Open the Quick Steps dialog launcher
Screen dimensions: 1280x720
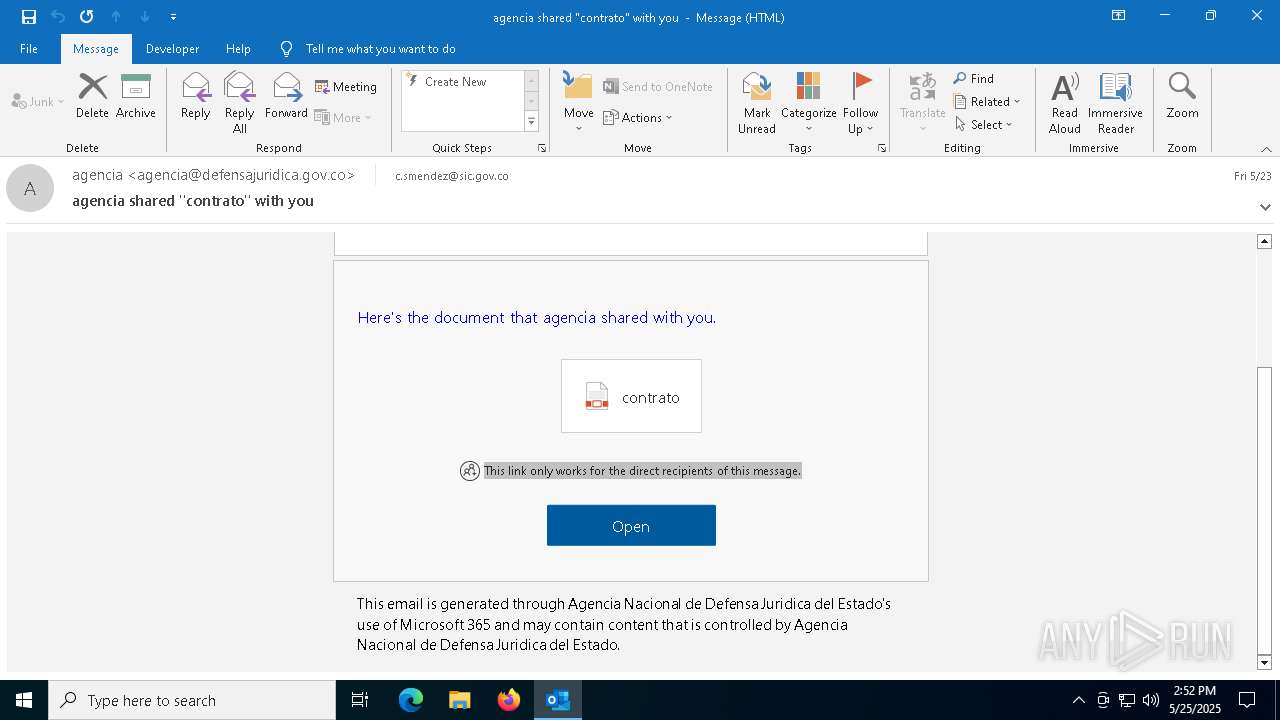[542, 148]
